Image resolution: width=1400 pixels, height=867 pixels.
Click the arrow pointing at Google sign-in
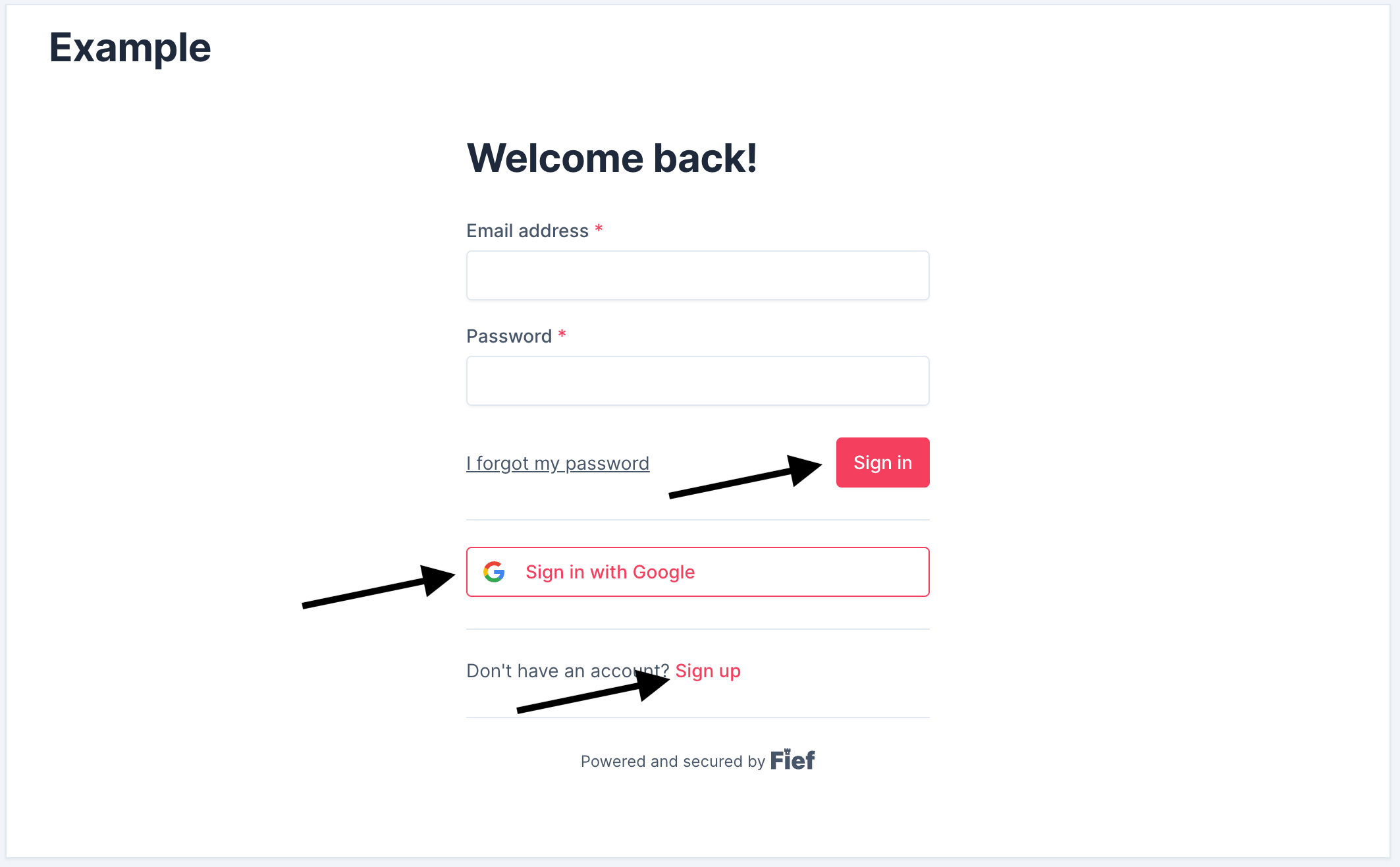tap(378, 586)
